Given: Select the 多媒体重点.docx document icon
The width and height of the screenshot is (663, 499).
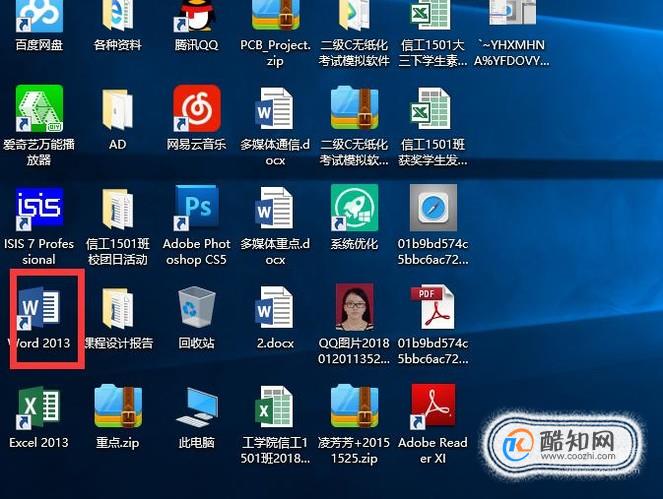Looking at the screenshot, I should [275, 208].
